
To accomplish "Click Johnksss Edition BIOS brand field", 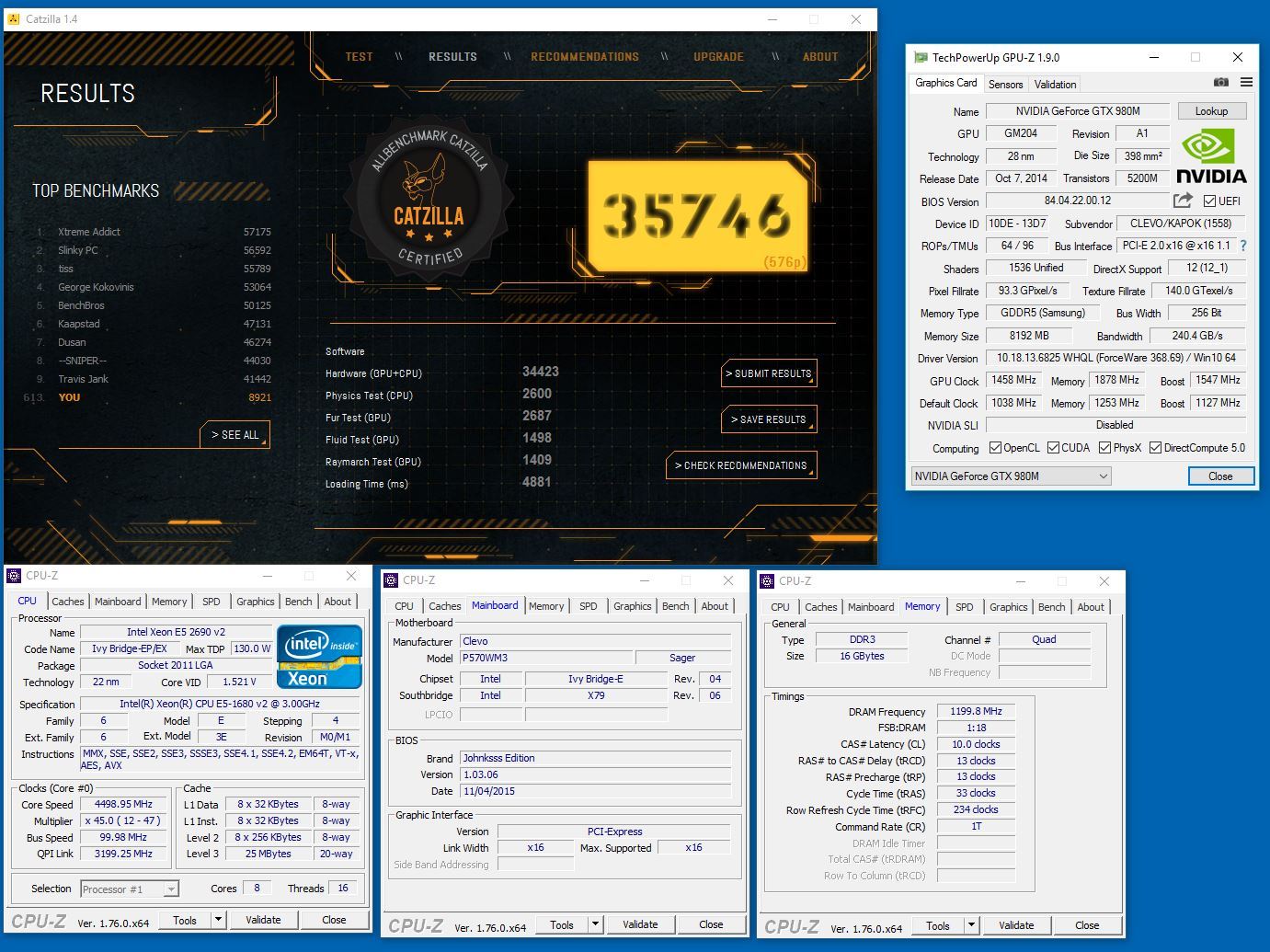I will click(x=596, y=758).
